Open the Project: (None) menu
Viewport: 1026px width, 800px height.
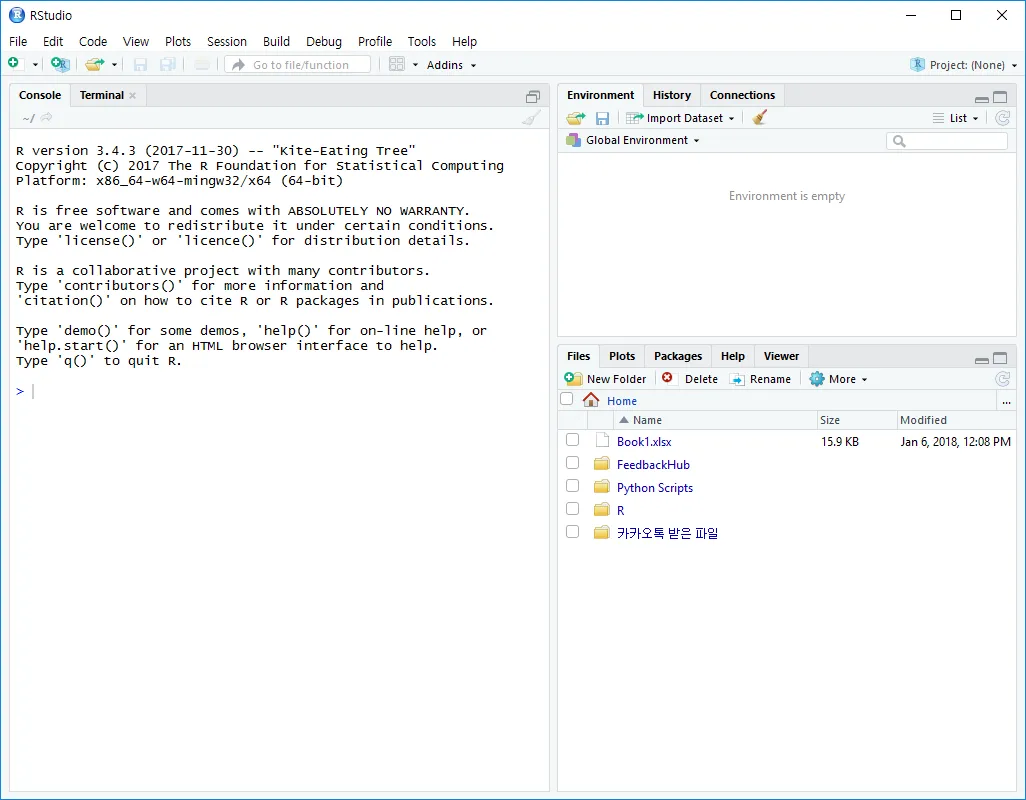963,65
